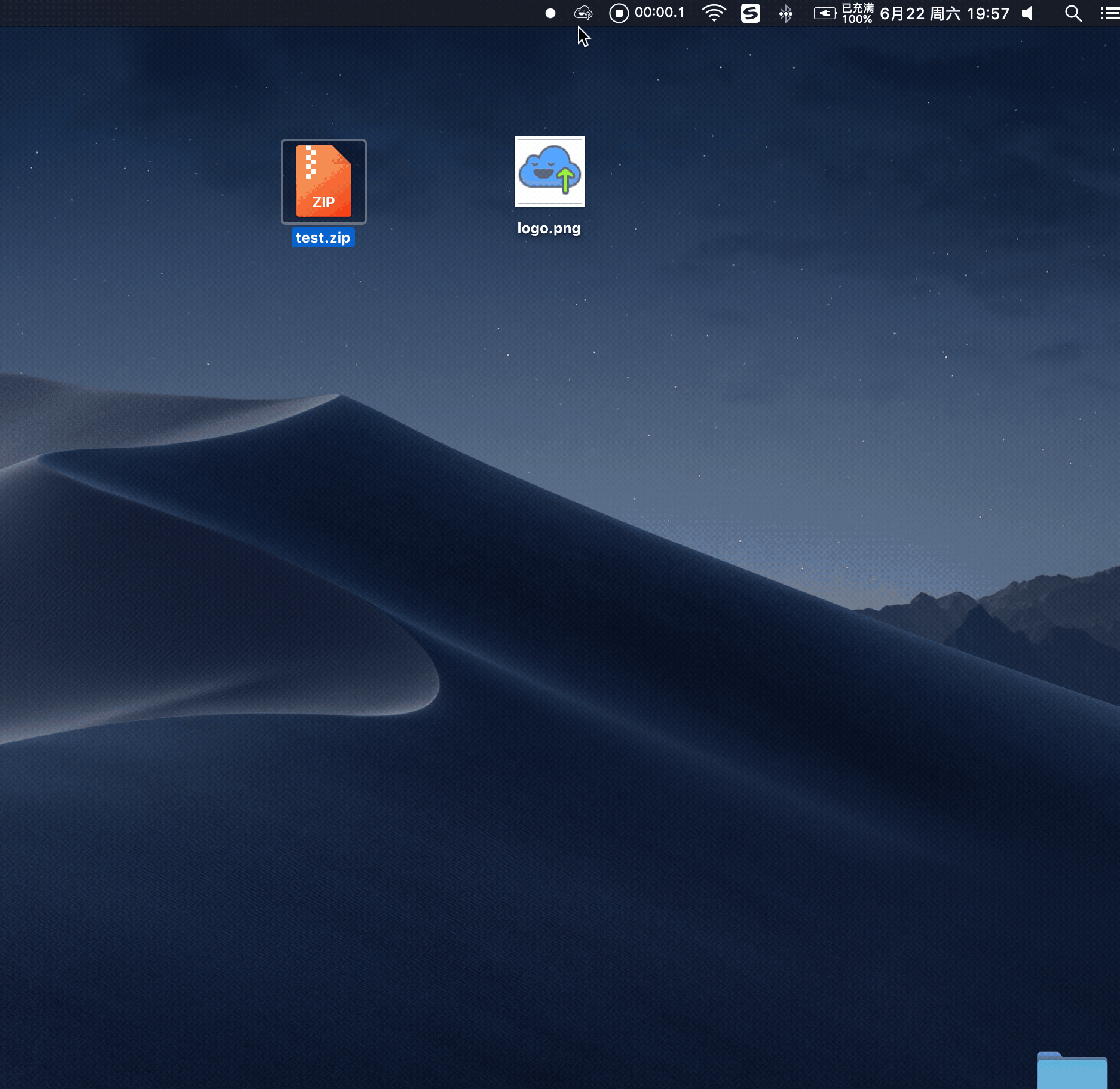Image resolution: width=1120 pixels, height=1089 pixels.
Task: Click the recording timer showing 00:00.1
Action: pyautogui.click(x=660, y=13)
